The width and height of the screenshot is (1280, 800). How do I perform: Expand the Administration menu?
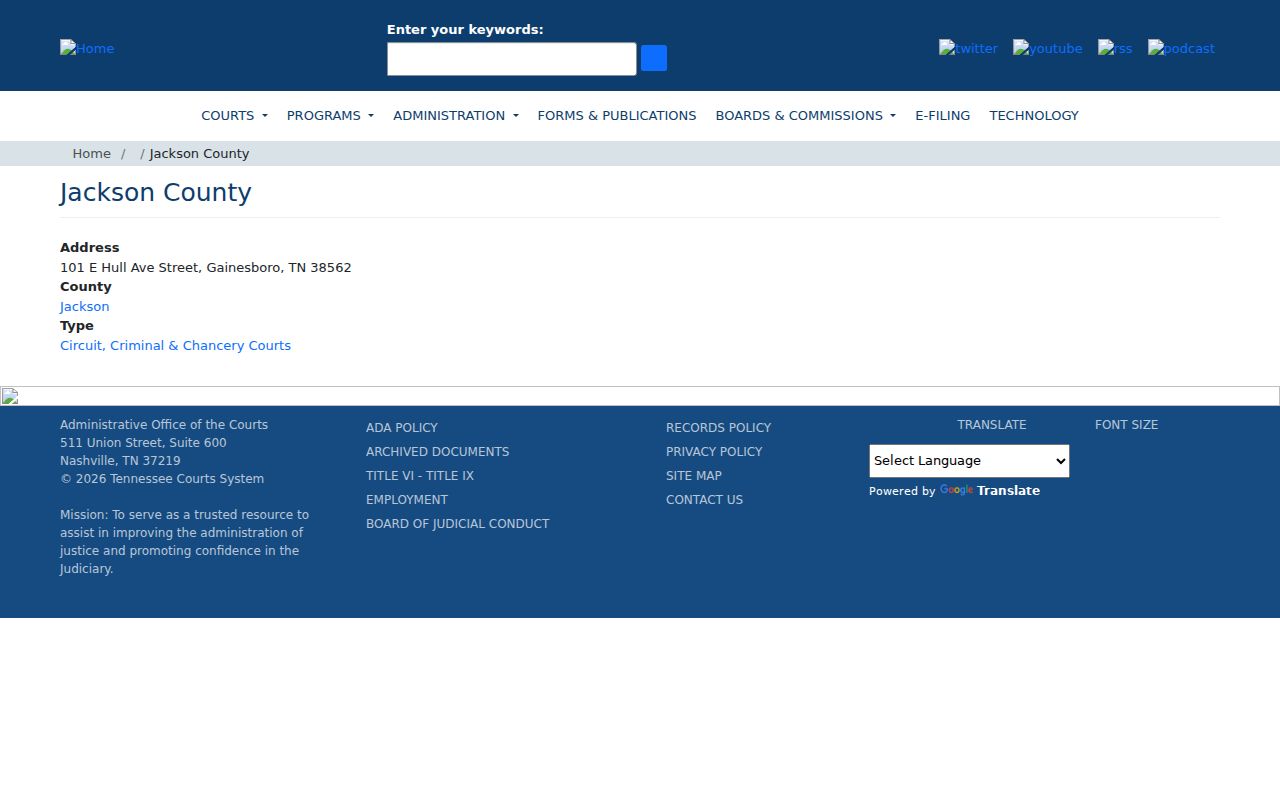coord(456,116)
